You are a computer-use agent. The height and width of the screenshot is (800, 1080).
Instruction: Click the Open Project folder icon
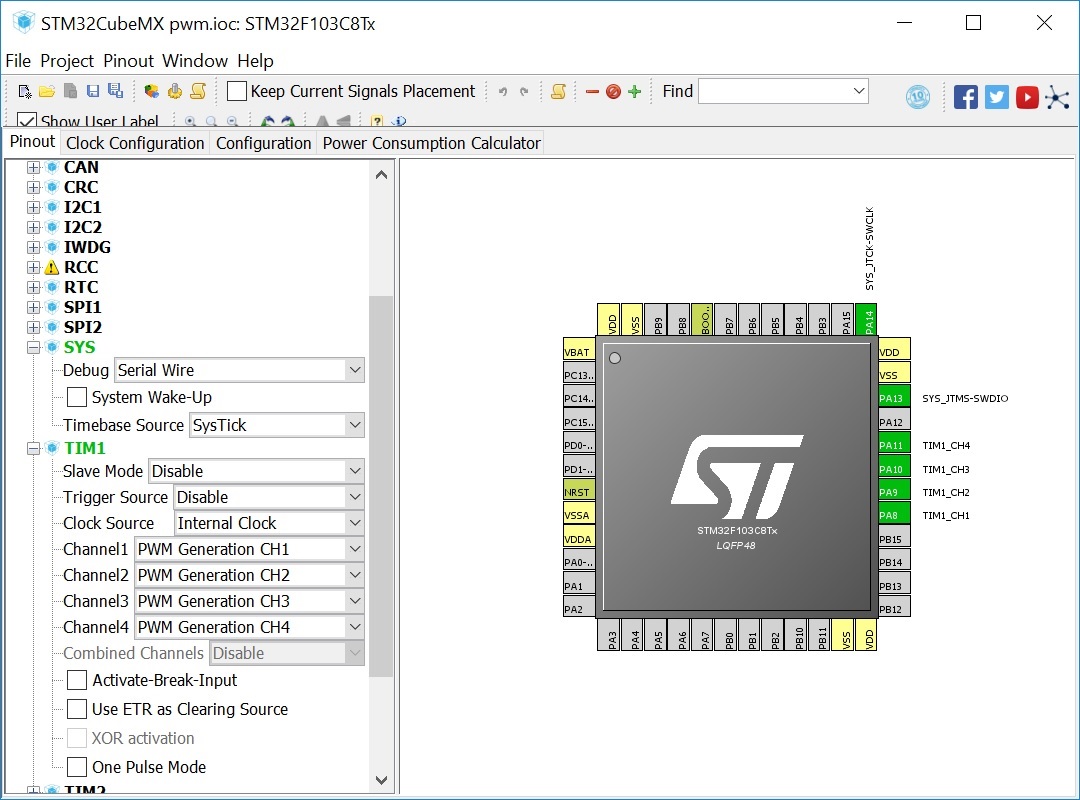pyautogui.click(x=47, y=92)
